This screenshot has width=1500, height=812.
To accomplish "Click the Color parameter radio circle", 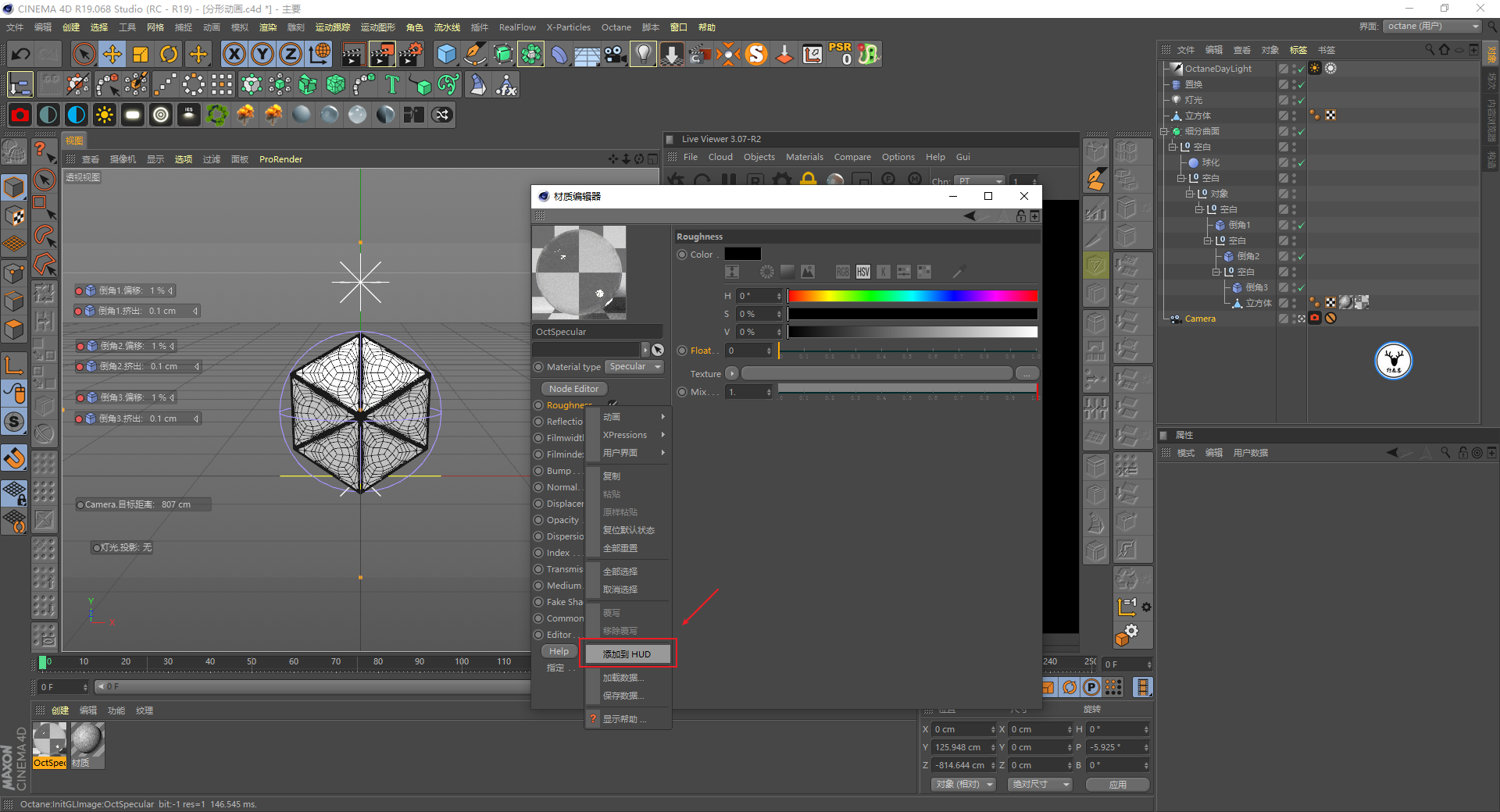I will [682, 255].
